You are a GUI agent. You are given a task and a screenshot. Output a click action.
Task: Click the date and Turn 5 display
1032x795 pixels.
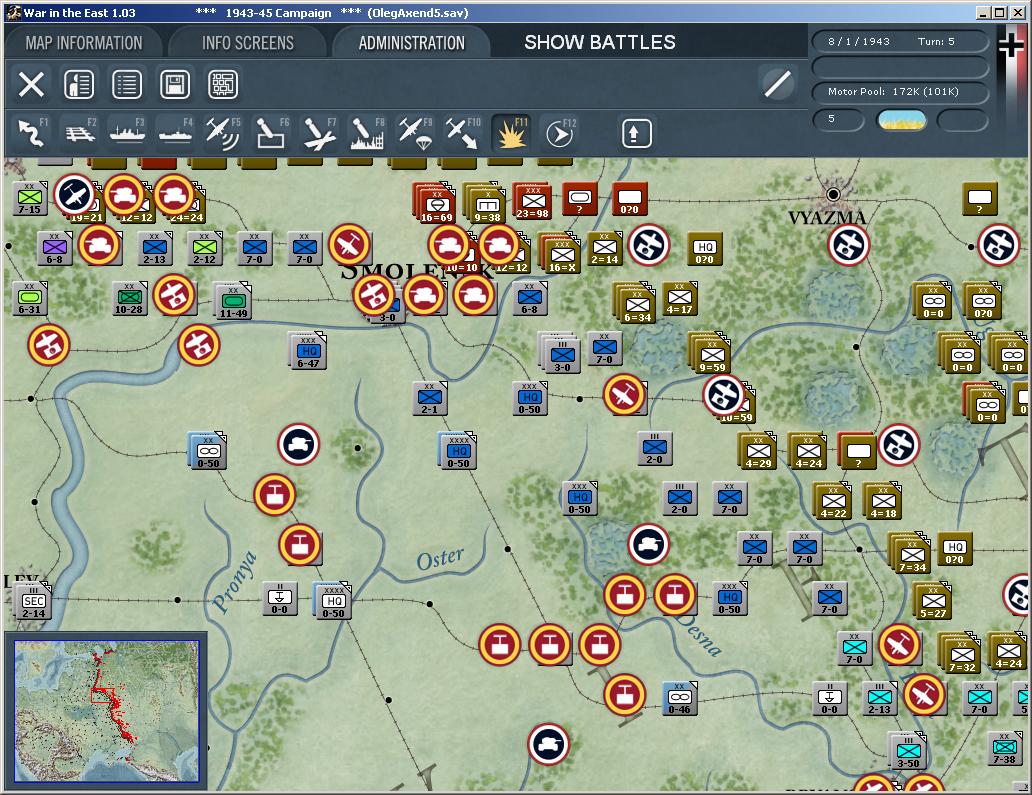(900, 41)
